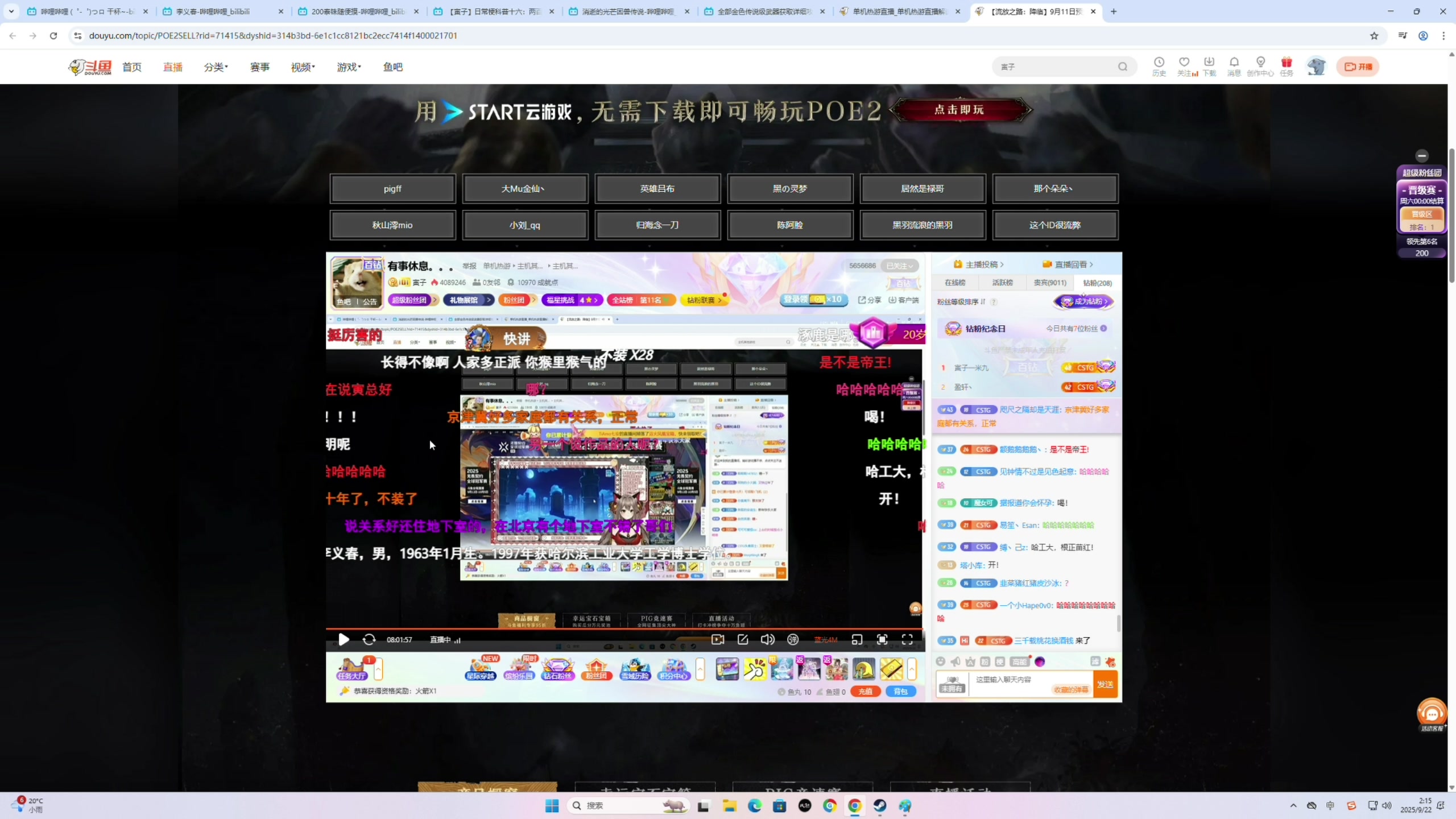1456x819 pixels.
Task: Click the 成为钻粉 button
Action: pos(1085,301)
